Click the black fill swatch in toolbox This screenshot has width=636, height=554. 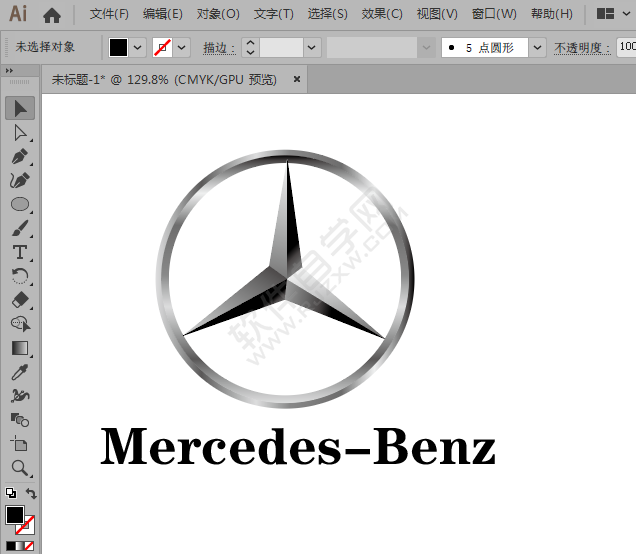(15, 515)
